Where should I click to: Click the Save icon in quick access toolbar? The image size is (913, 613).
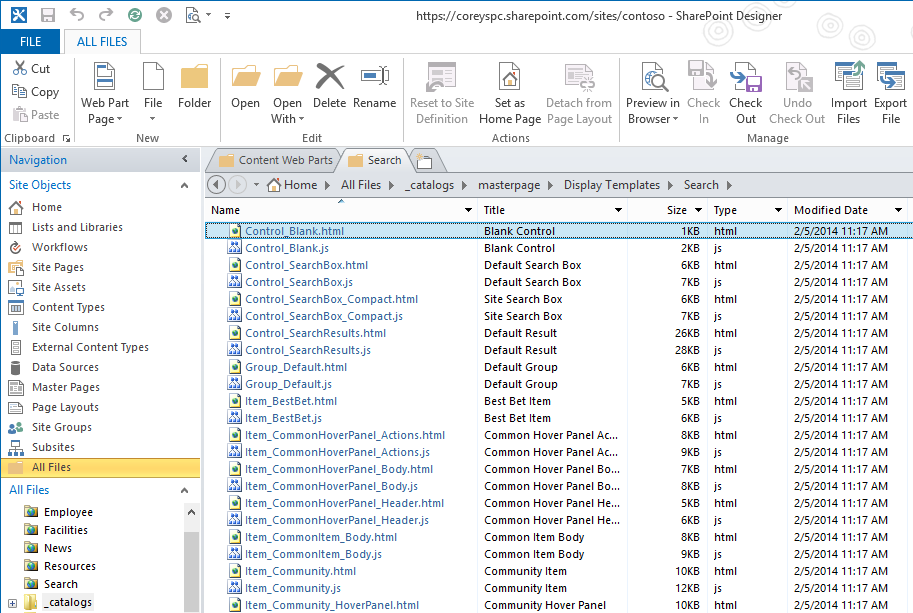coord(48,15)
